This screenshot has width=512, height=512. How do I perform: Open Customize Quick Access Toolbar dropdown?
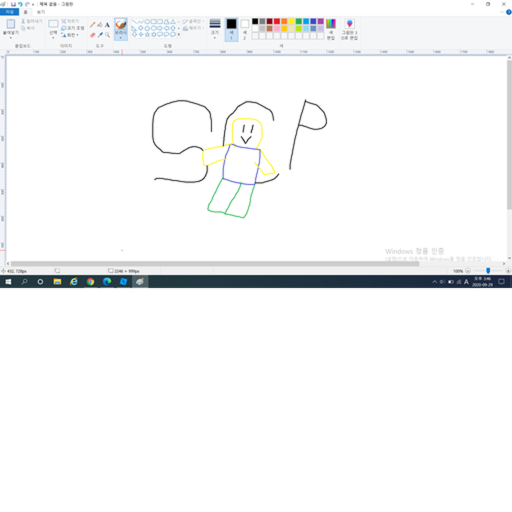(33, 4)
